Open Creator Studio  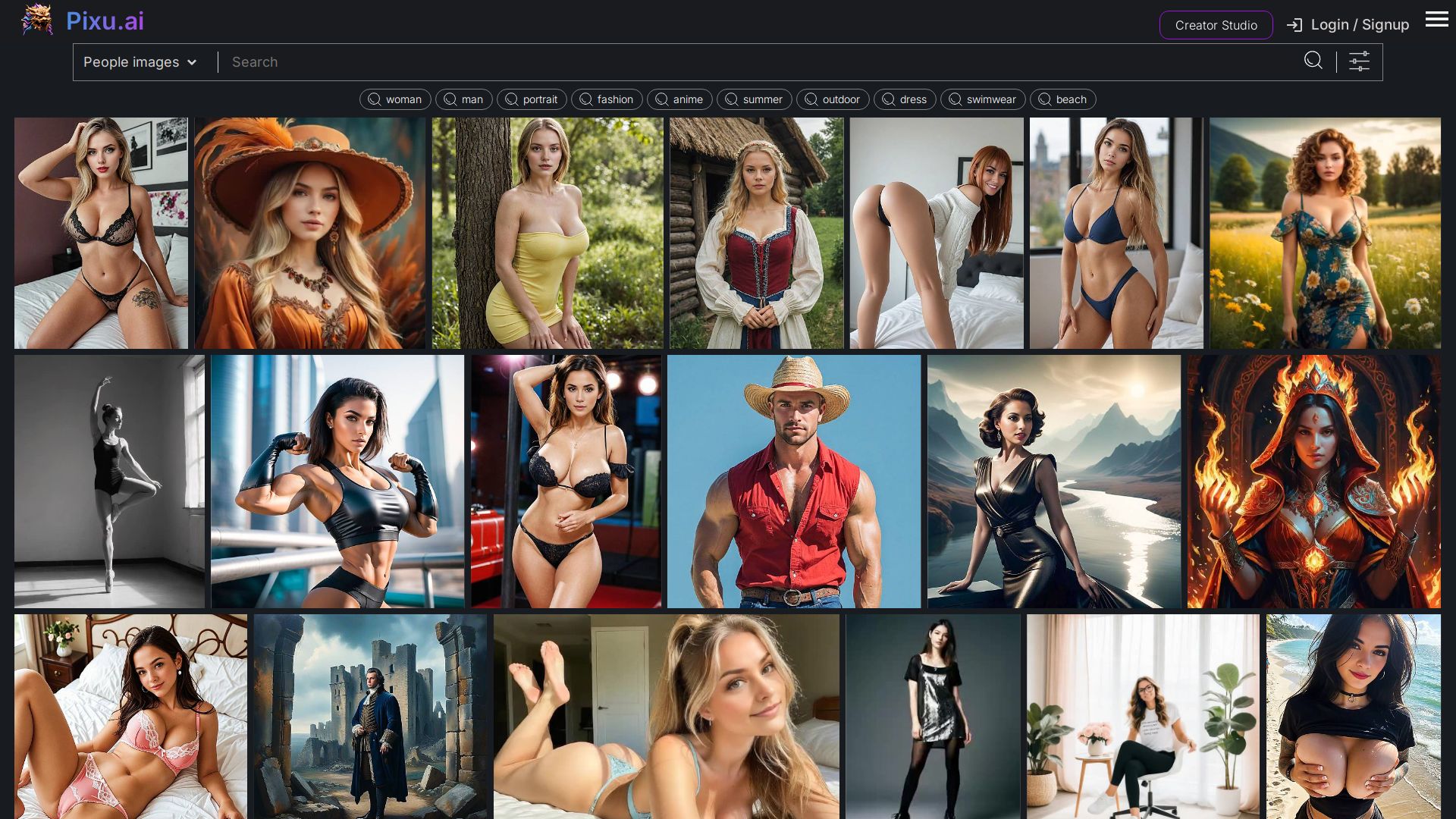point(1216,25)
